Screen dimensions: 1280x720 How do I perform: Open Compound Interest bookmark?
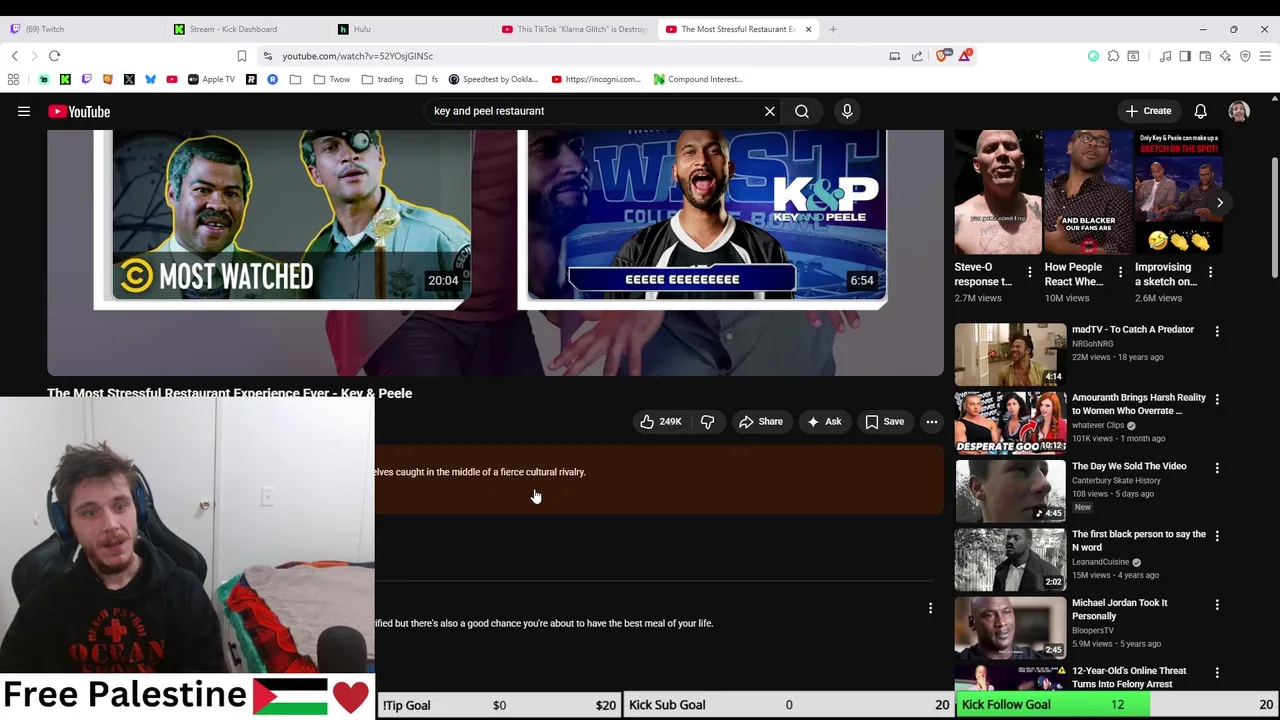click(x=698, y=79)
